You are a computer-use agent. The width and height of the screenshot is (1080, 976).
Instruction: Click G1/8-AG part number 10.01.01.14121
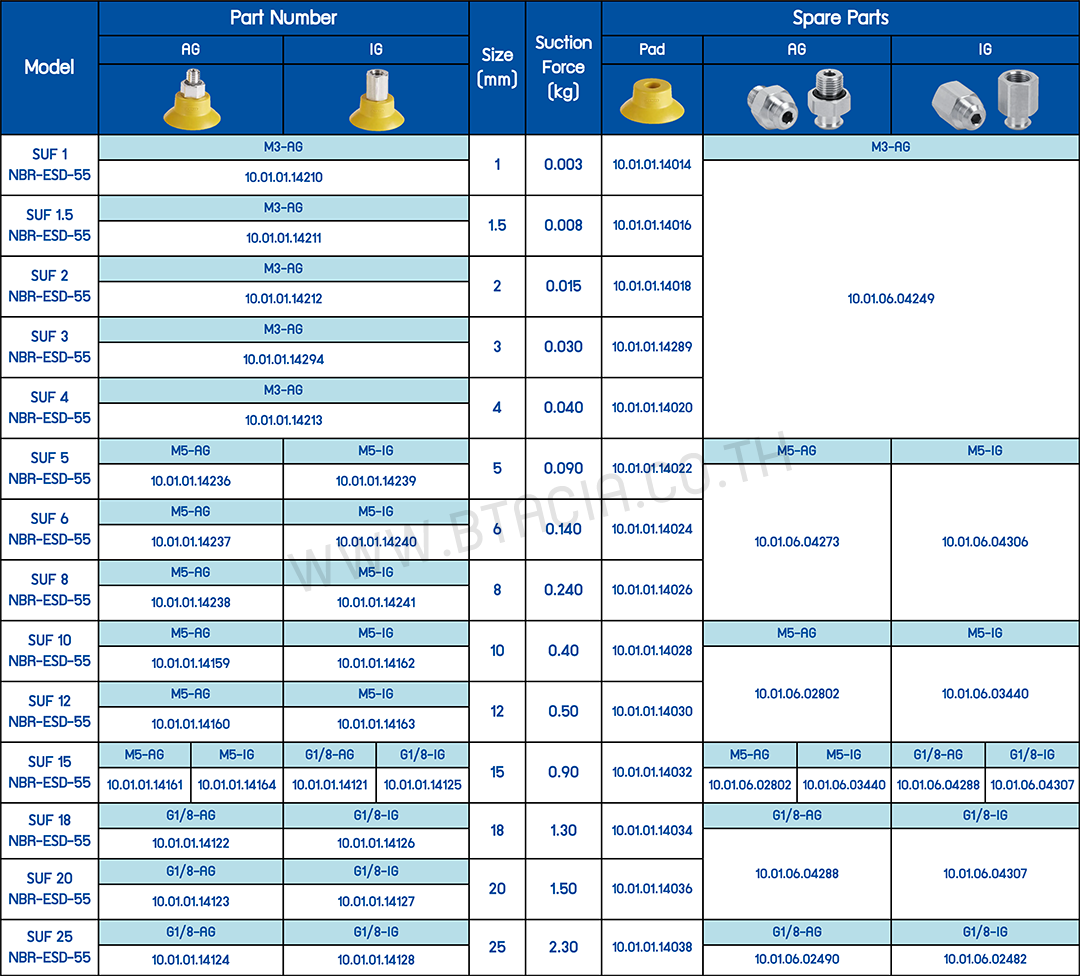click(330, 785)
